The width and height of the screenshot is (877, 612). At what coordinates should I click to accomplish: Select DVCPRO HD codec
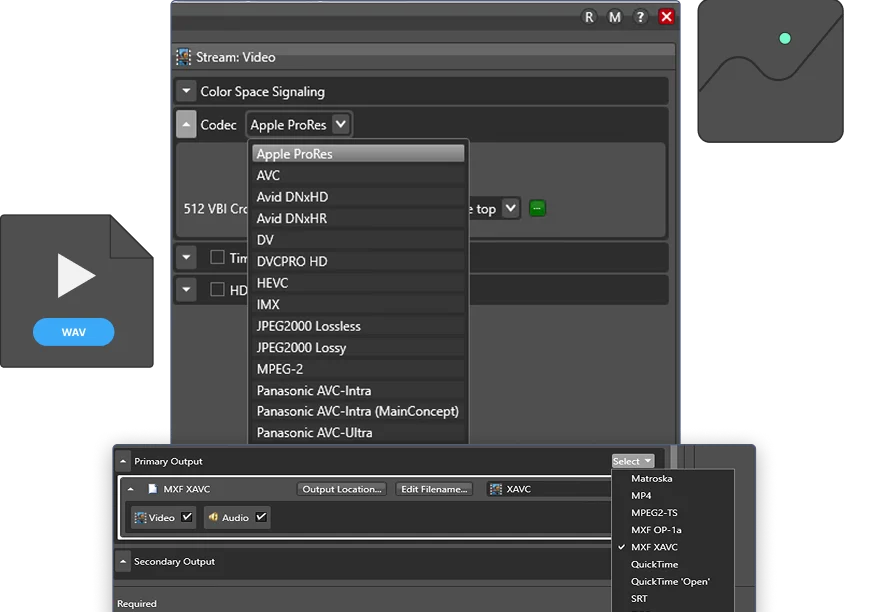point(358,261)
